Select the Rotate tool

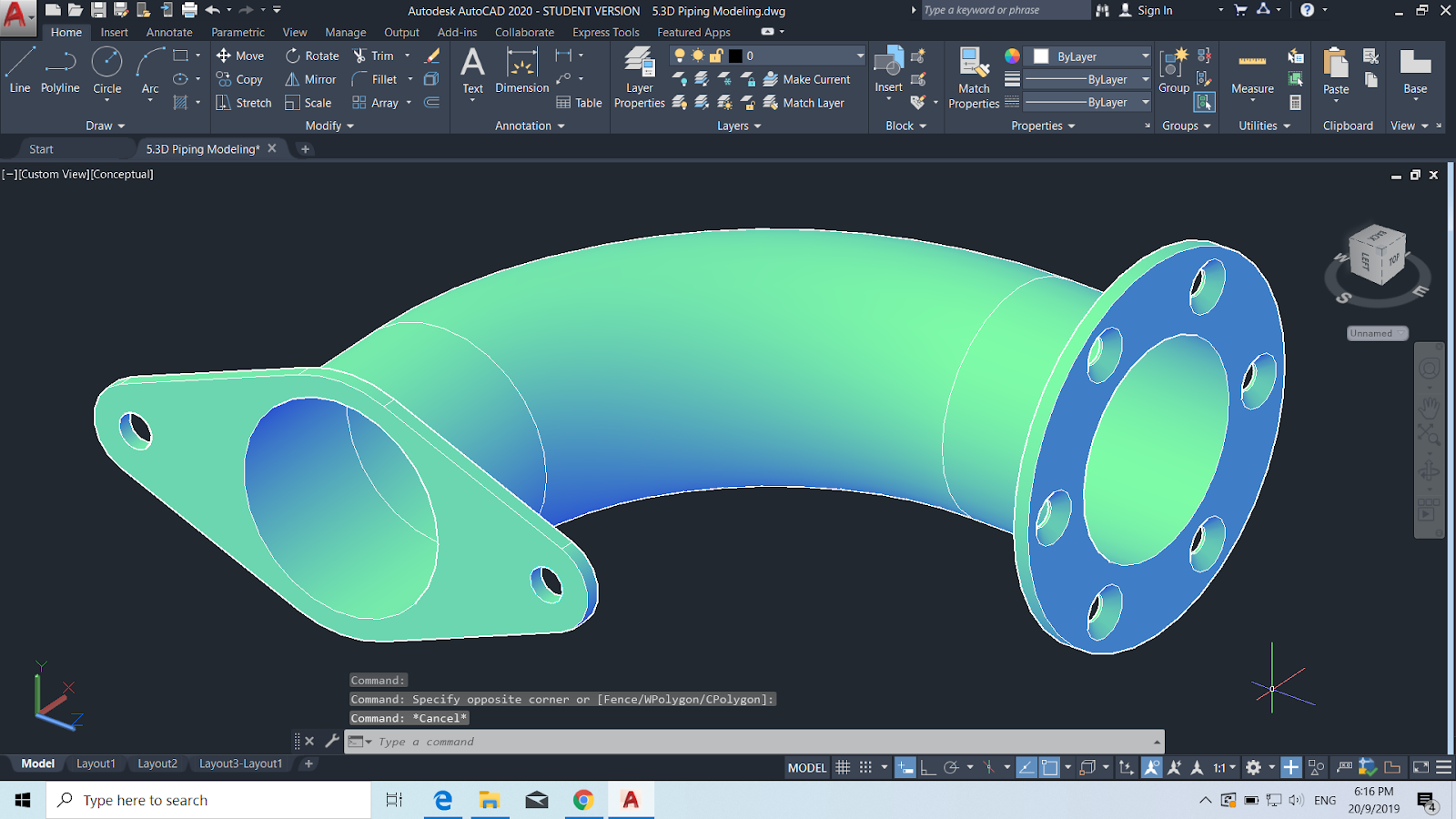(x=312, y=56)
